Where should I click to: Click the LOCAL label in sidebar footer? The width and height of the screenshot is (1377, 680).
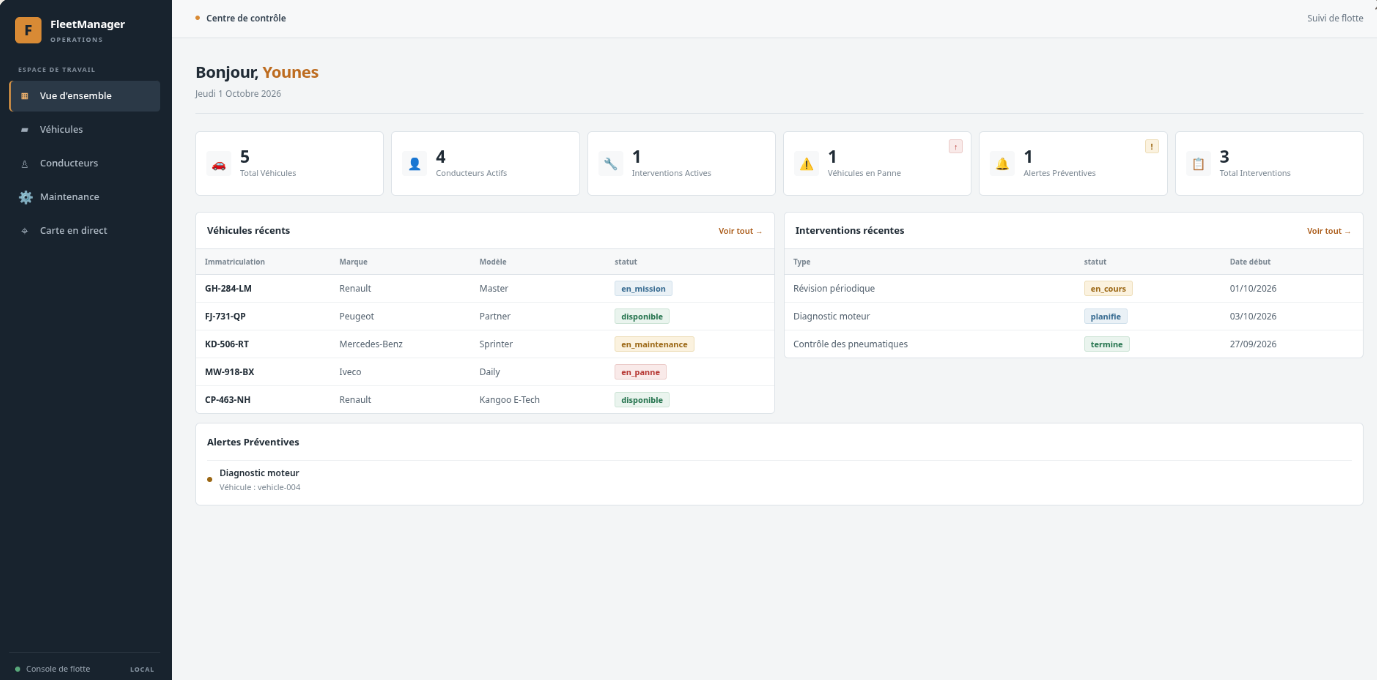coord(142,669)
